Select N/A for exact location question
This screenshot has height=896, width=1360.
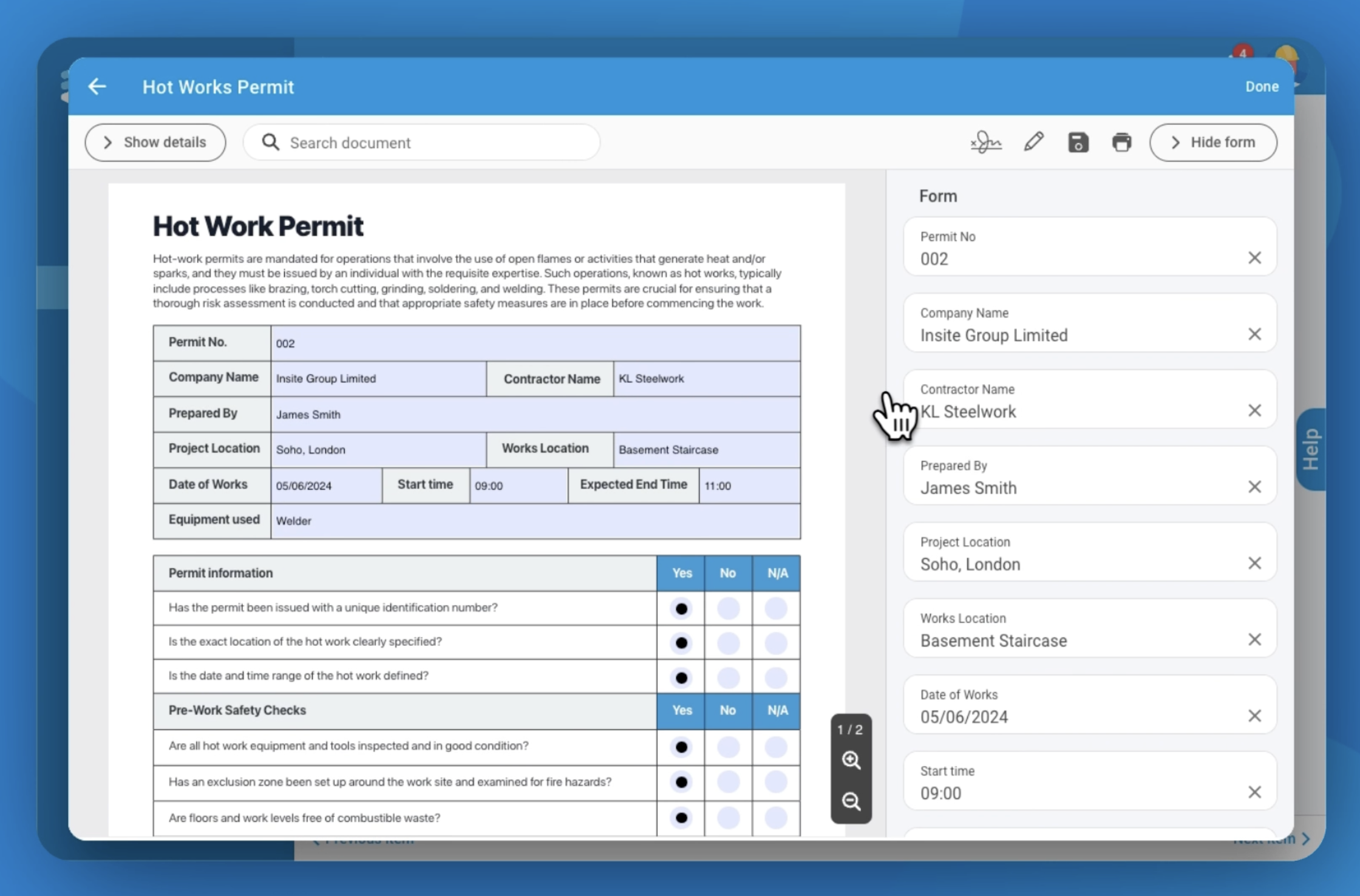(775, 643)
